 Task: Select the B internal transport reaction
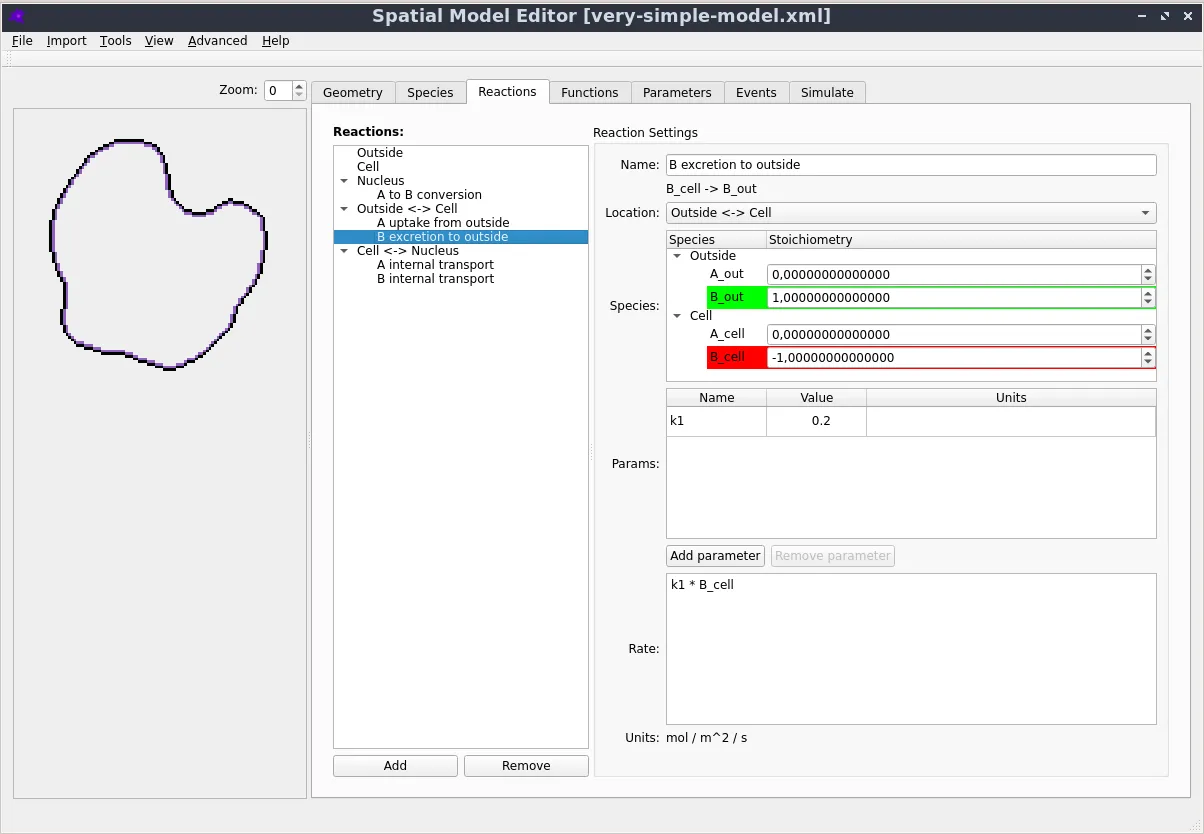[x=435, y=279]
